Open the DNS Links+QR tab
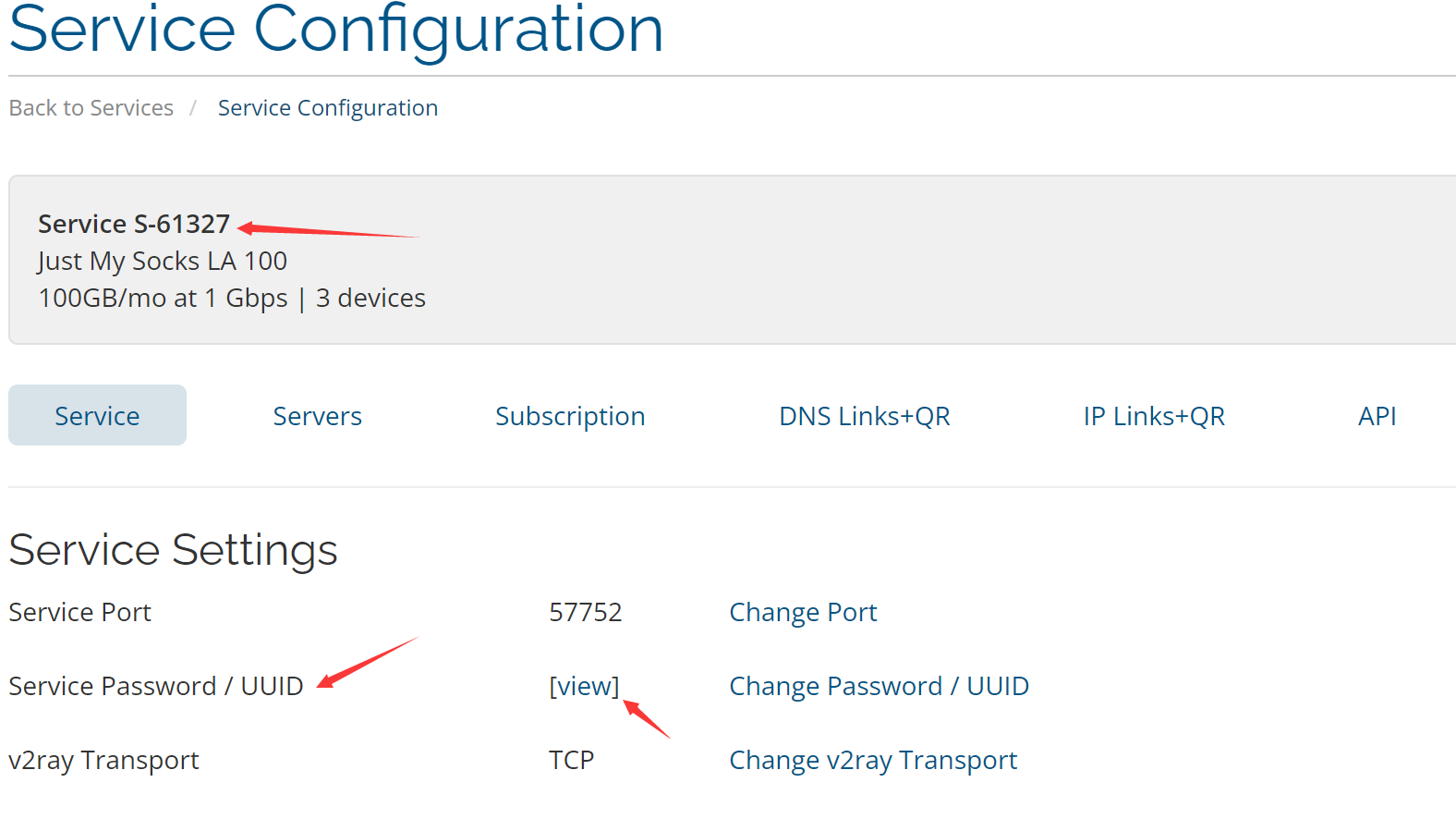The width and height of the screenshot is (1456, 819). pyautogui.click(x=864, y=416)
